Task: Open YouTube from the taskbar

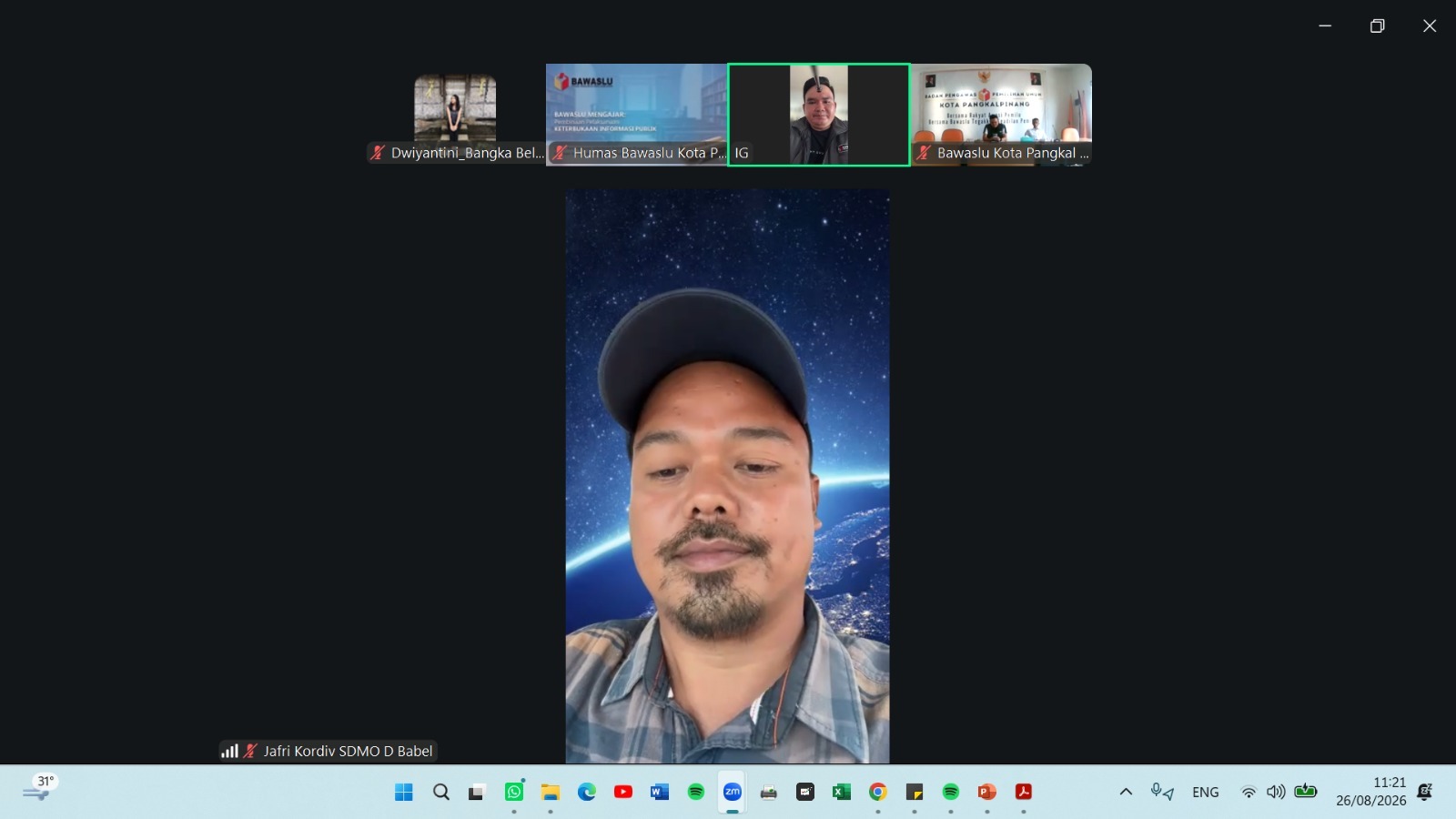Action: click(x=623, y=792)
